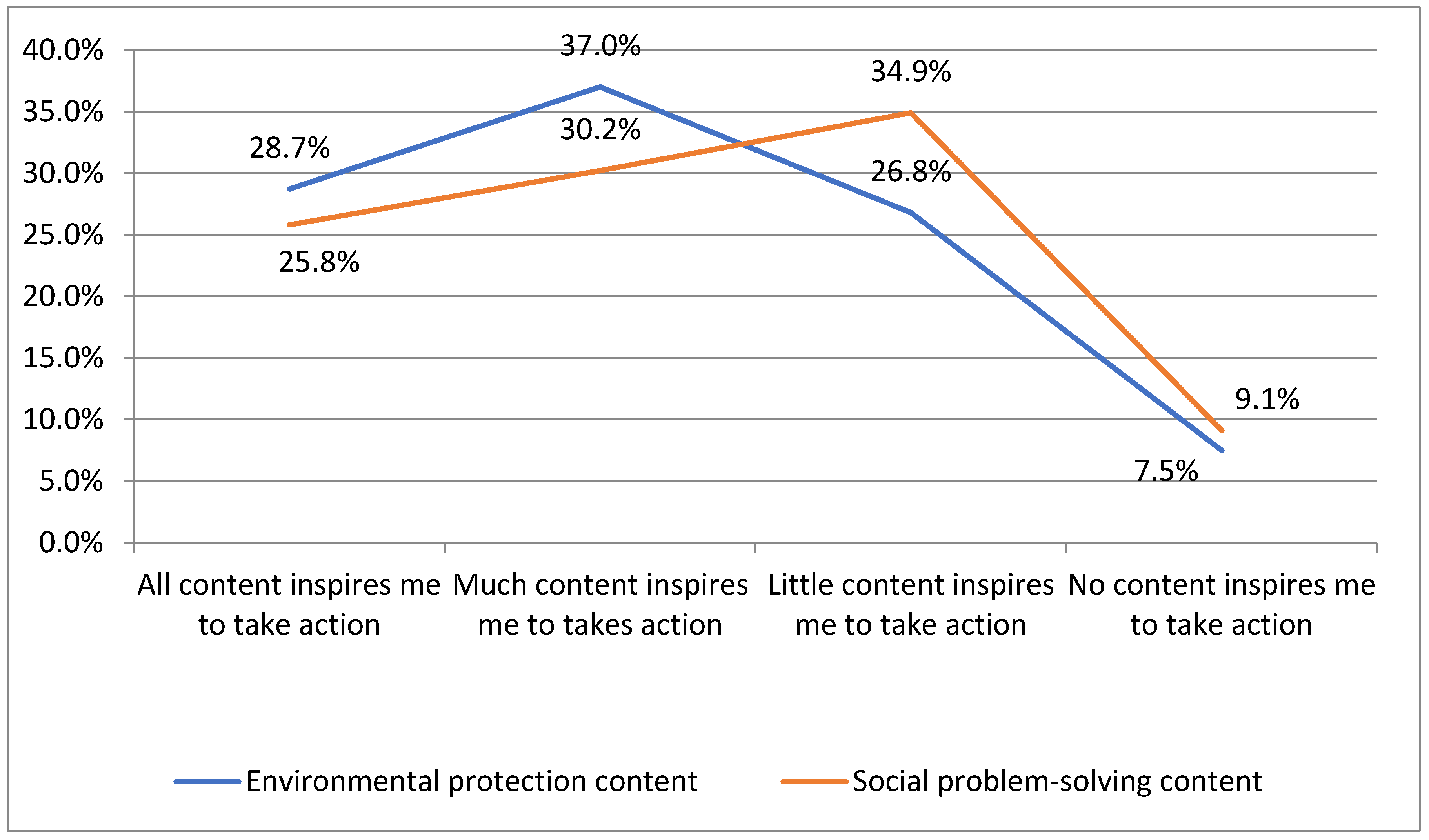Click the blue Environmental protection legend line marker

pyautogui.click(x=207, y=782)
